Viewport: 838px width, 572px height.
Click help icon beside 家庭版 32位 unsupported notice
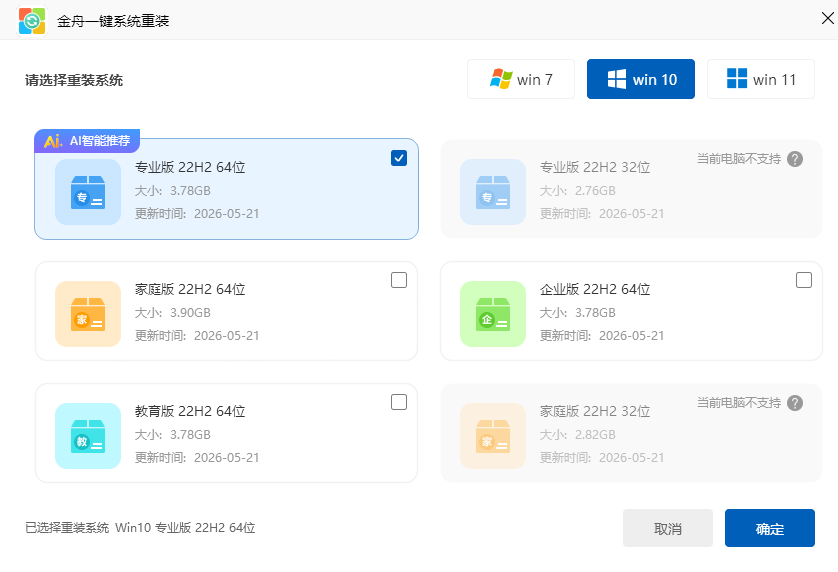click(795, 403)
